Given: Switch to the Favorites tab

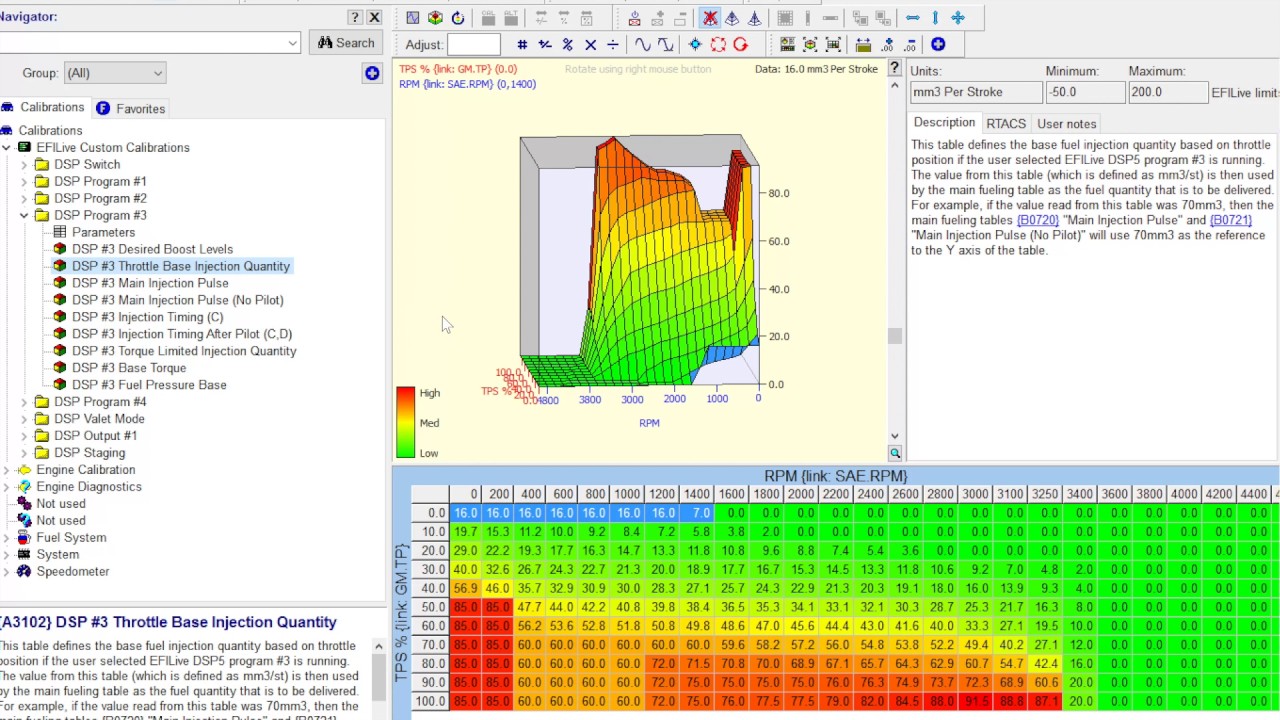Looking at the screenshot, I should 131,108.
